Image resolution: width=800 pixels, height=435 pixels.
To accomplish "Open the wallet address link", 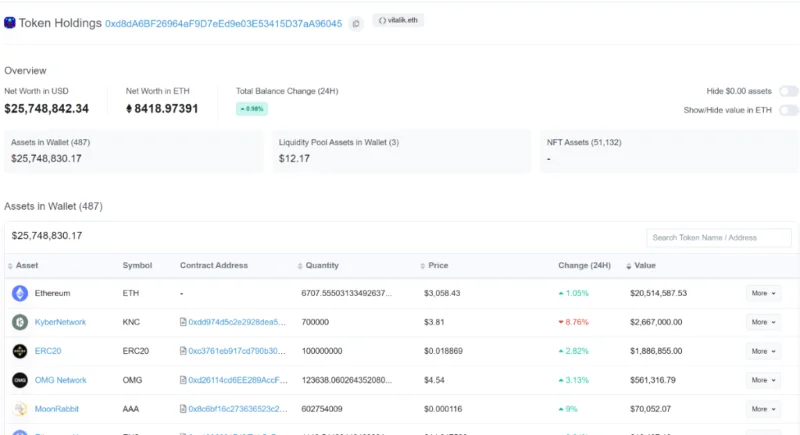I will click(x=223, y=23).
